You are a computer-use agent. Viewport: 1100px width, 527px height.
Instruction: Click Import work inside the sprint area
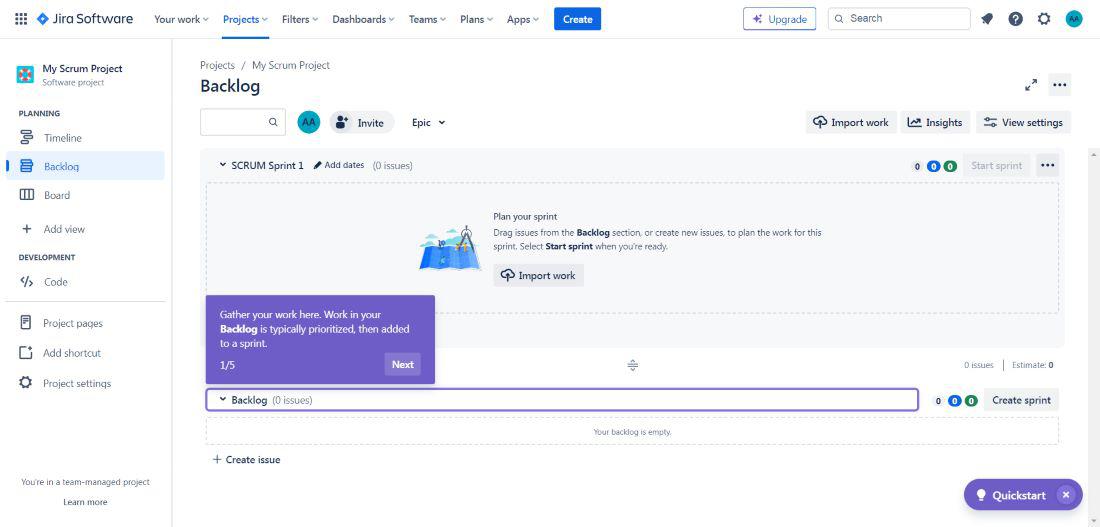point(538,275)
